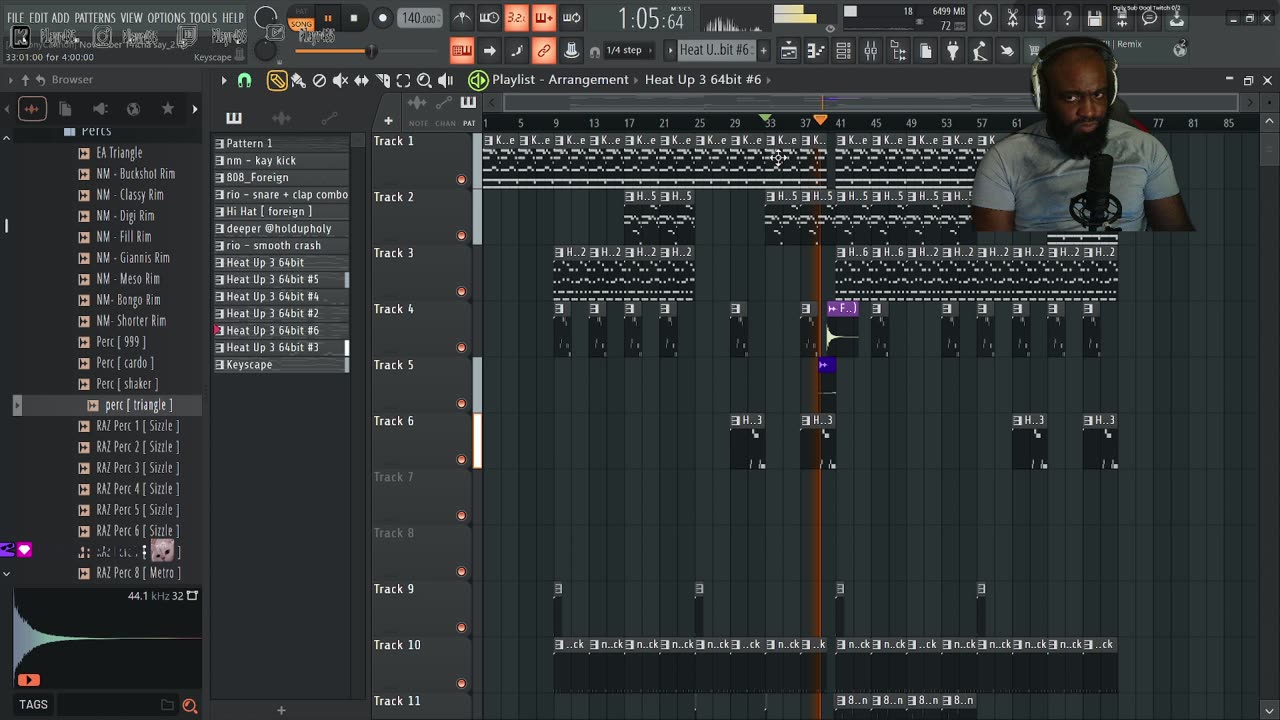Click the tempo 140.000 field
This screenshot has height=720, width=1280.
tap(419, 18)
